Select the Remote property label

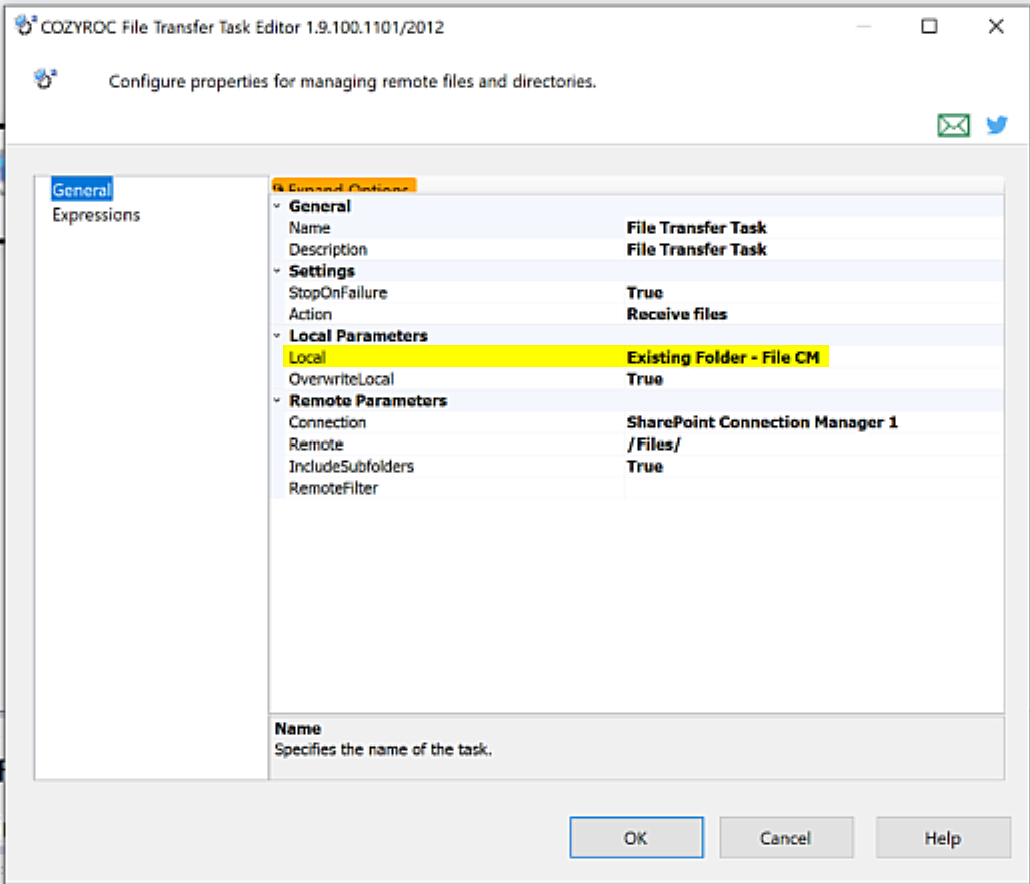(316, 445)
